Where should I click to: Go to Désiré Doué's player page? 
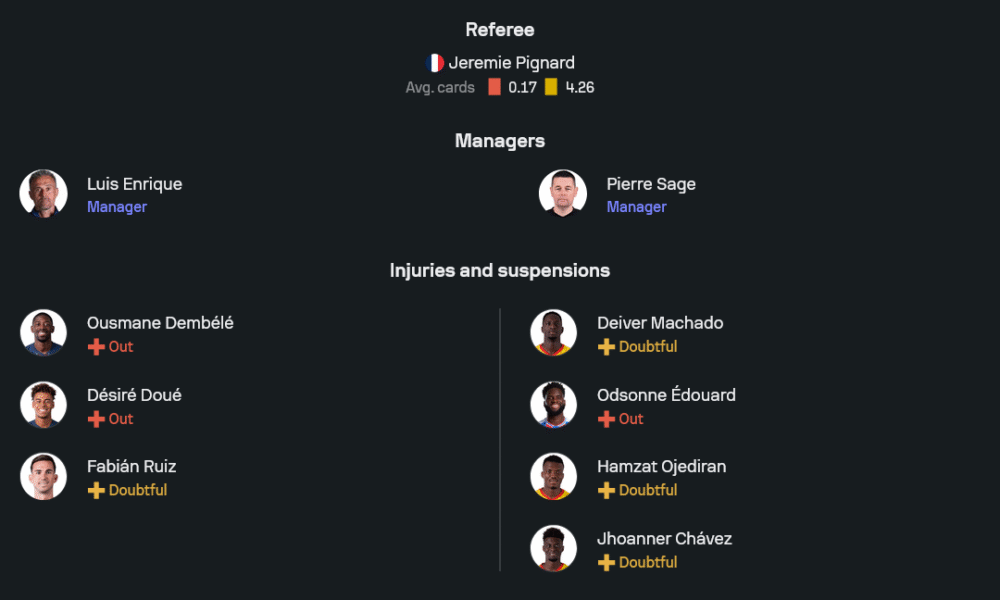click(134, 395)
